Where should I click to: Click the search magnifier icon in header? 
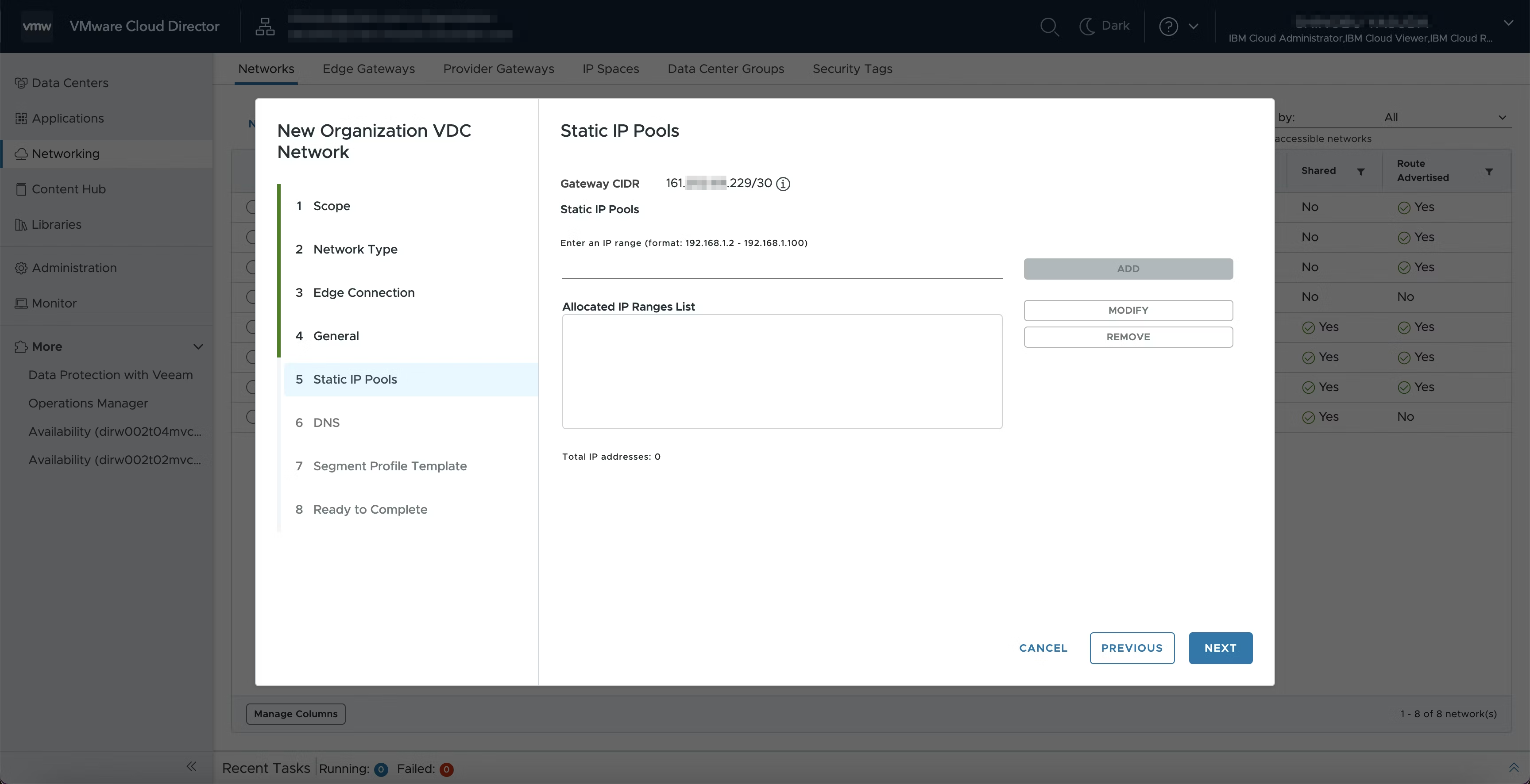(1049, 27)
